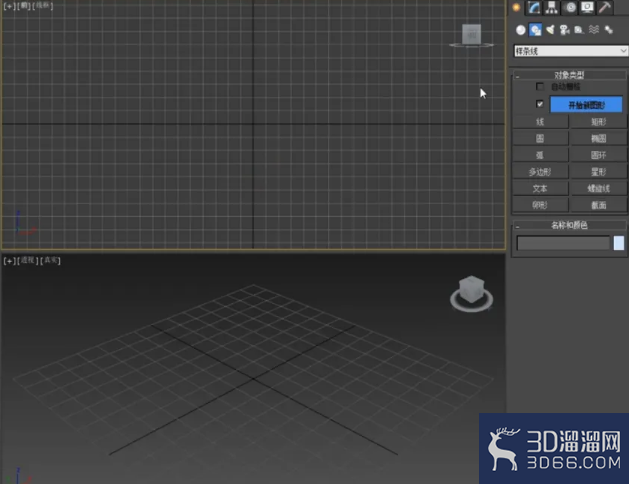Choose the 多边形 polygon button
Viewport: 629px width, 484px height.
click(540, 172)
